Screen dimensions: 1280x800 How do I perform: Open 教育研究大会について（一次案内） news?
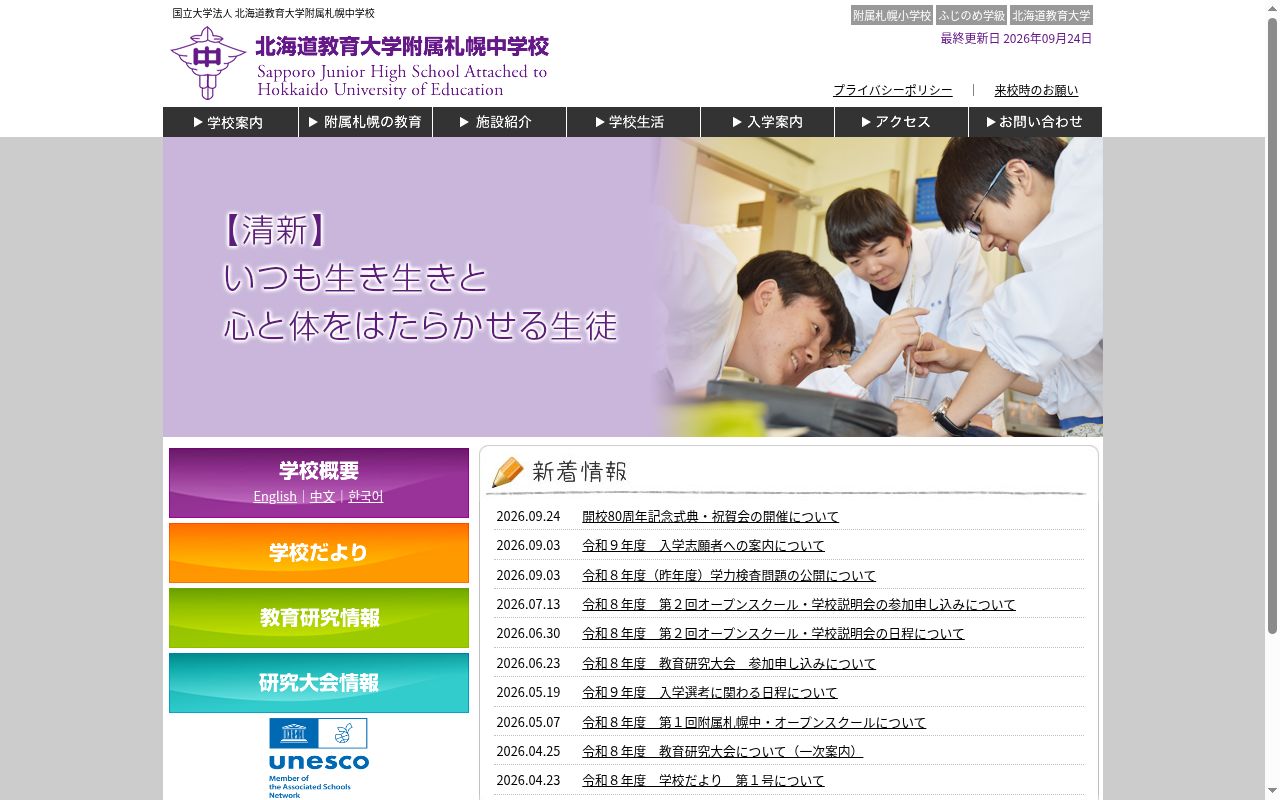click(x=722, y=751)
